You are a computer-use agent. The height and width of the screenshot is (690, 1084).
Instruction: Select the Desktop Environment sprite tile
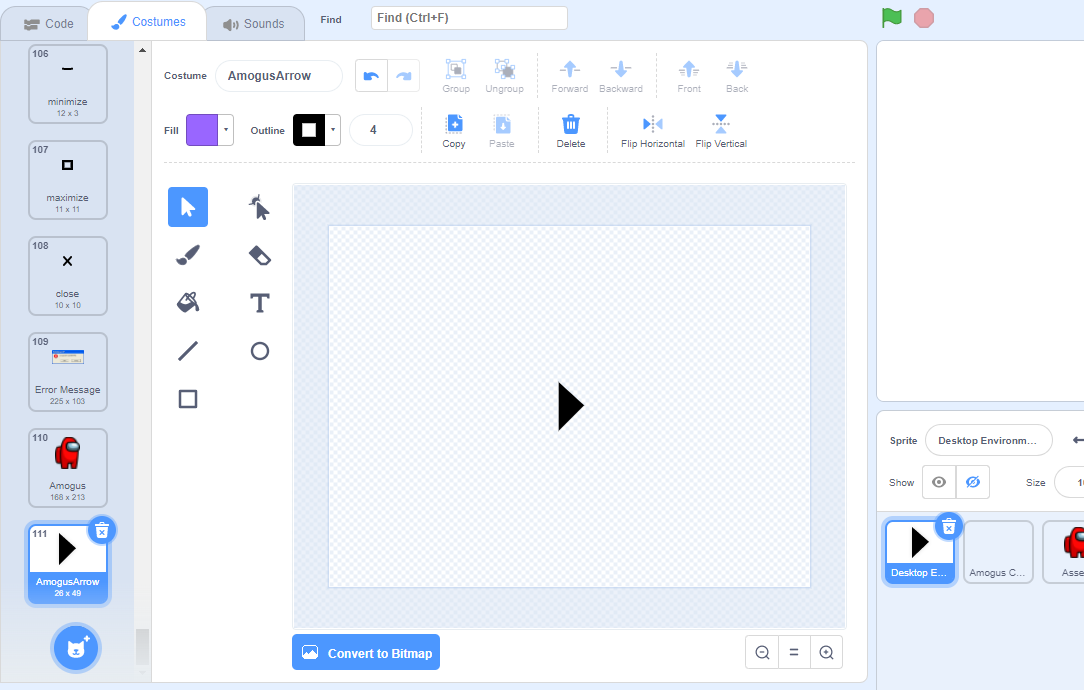pos(919,552)
